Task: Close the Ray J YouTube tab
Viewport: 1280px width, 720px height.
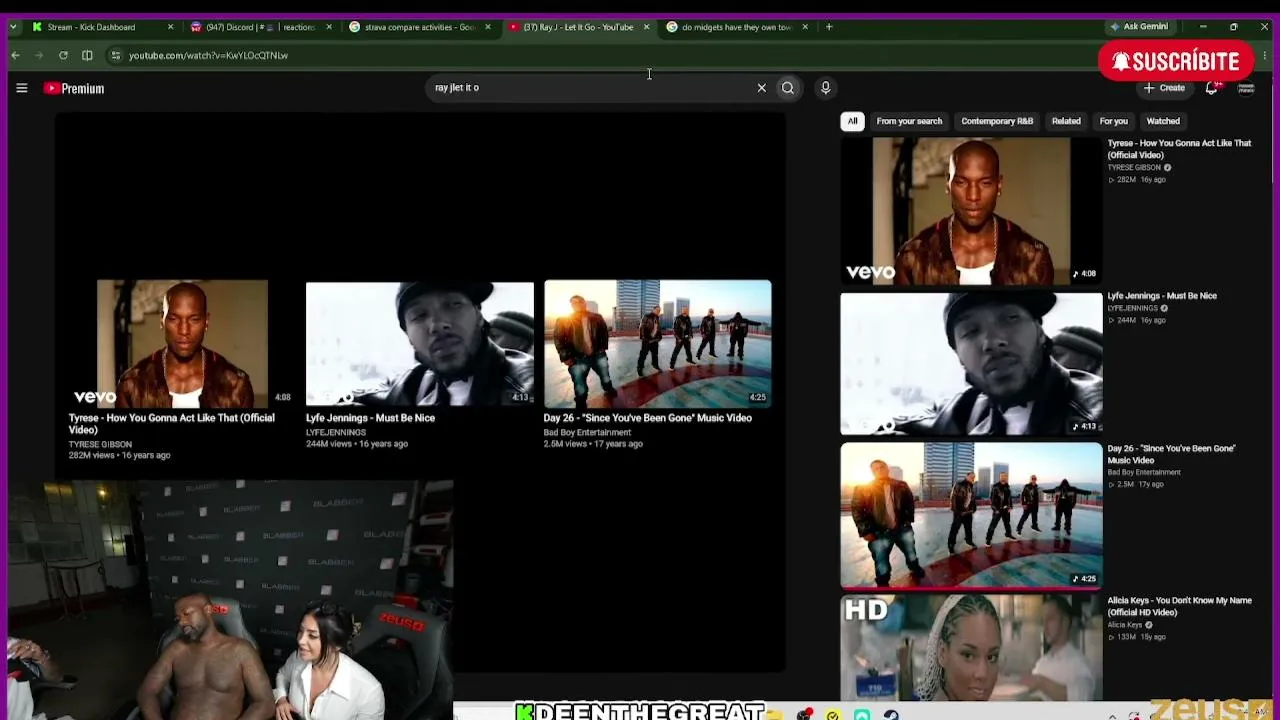Action: pyautogui.click(x=646, y=27)
